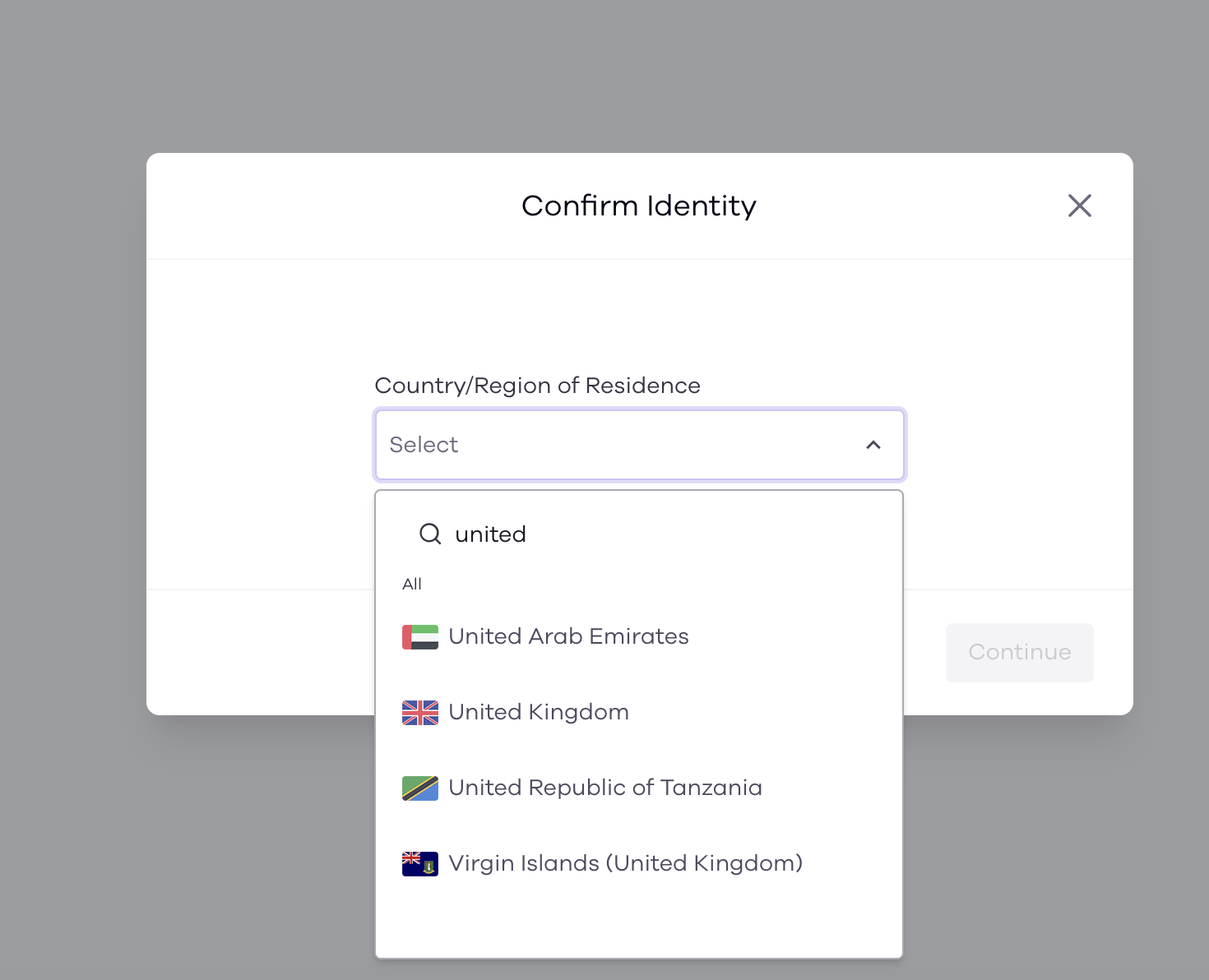Click the dropdown list panel background
This screenshot has height=980, width=1209.
tap(639, 921)
